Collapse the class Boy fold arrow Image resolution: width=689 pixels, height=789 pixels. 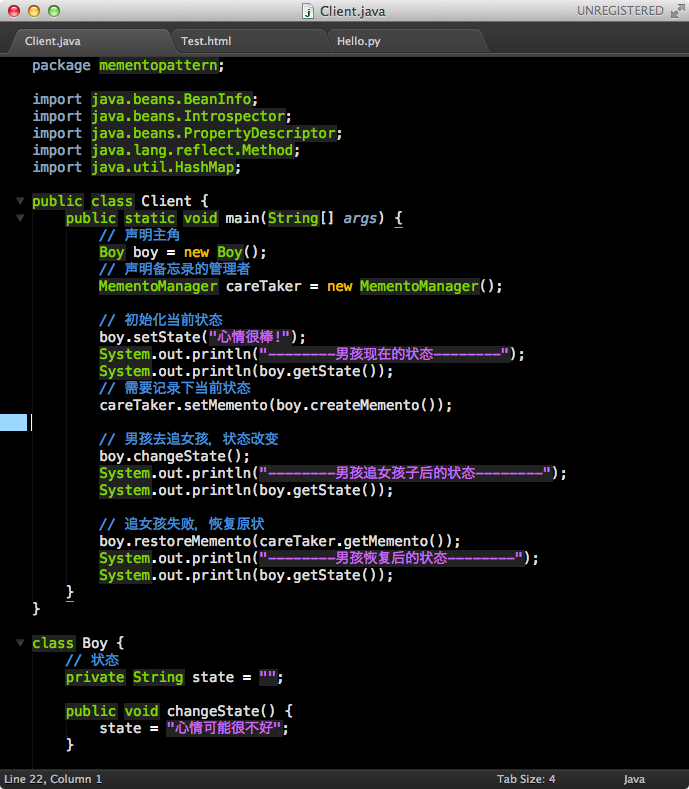click(20, 643)
